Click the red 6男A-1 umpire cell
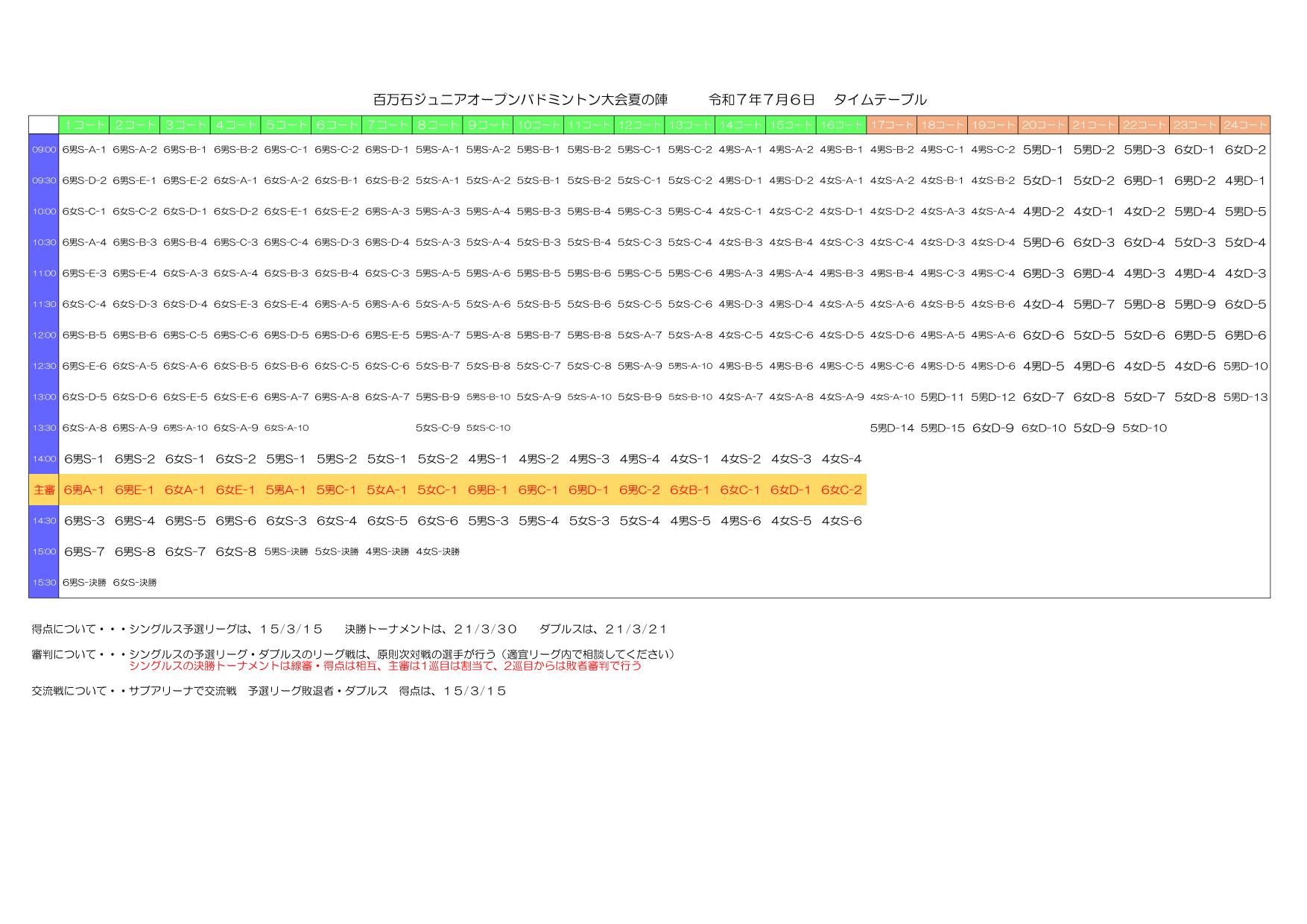The image size is (1307, 924). (x=84, y=490)
